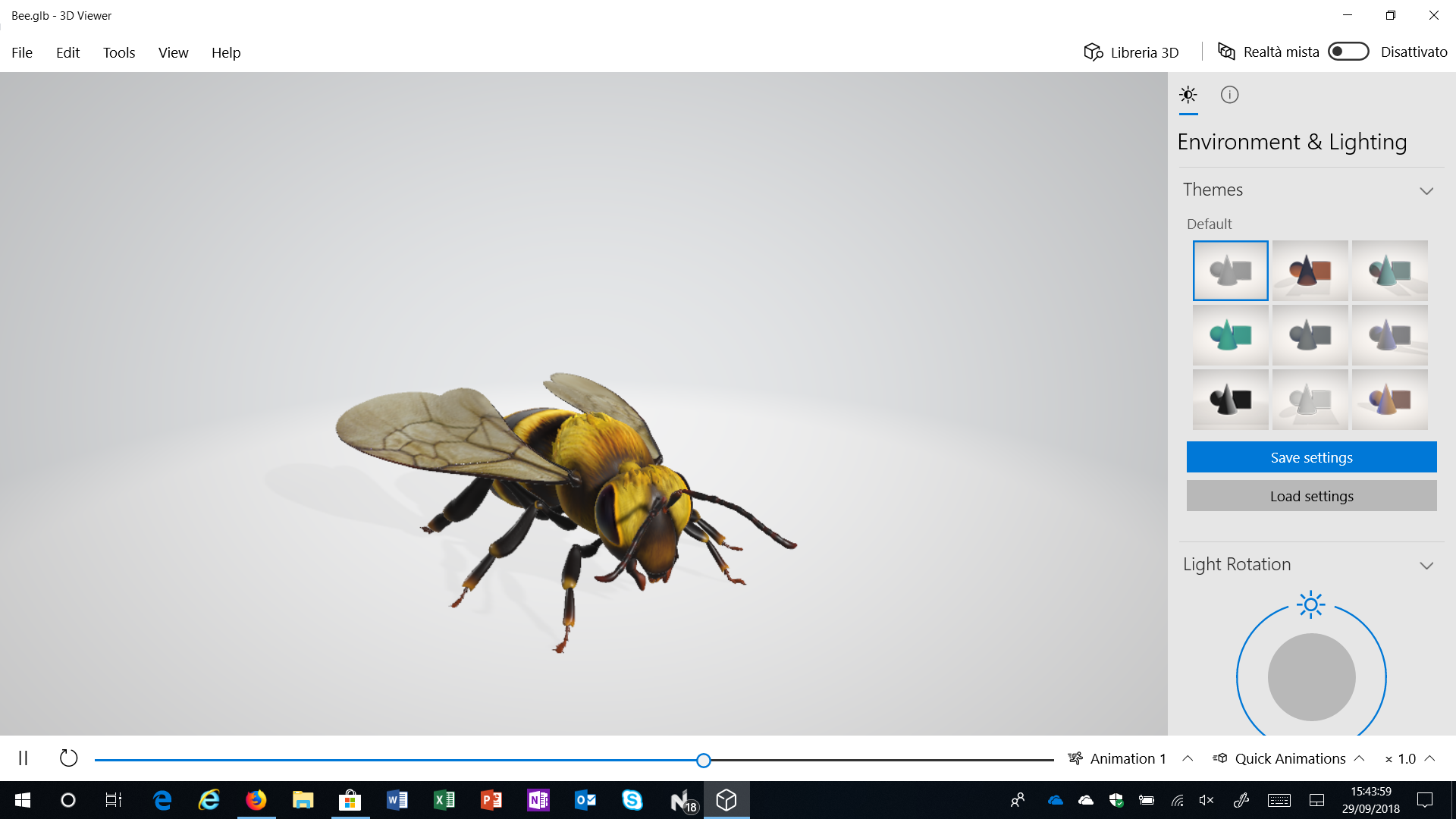The image size is (1456, 819).
Task: Open the Edit menu
Action: click(x=67, y=52)
